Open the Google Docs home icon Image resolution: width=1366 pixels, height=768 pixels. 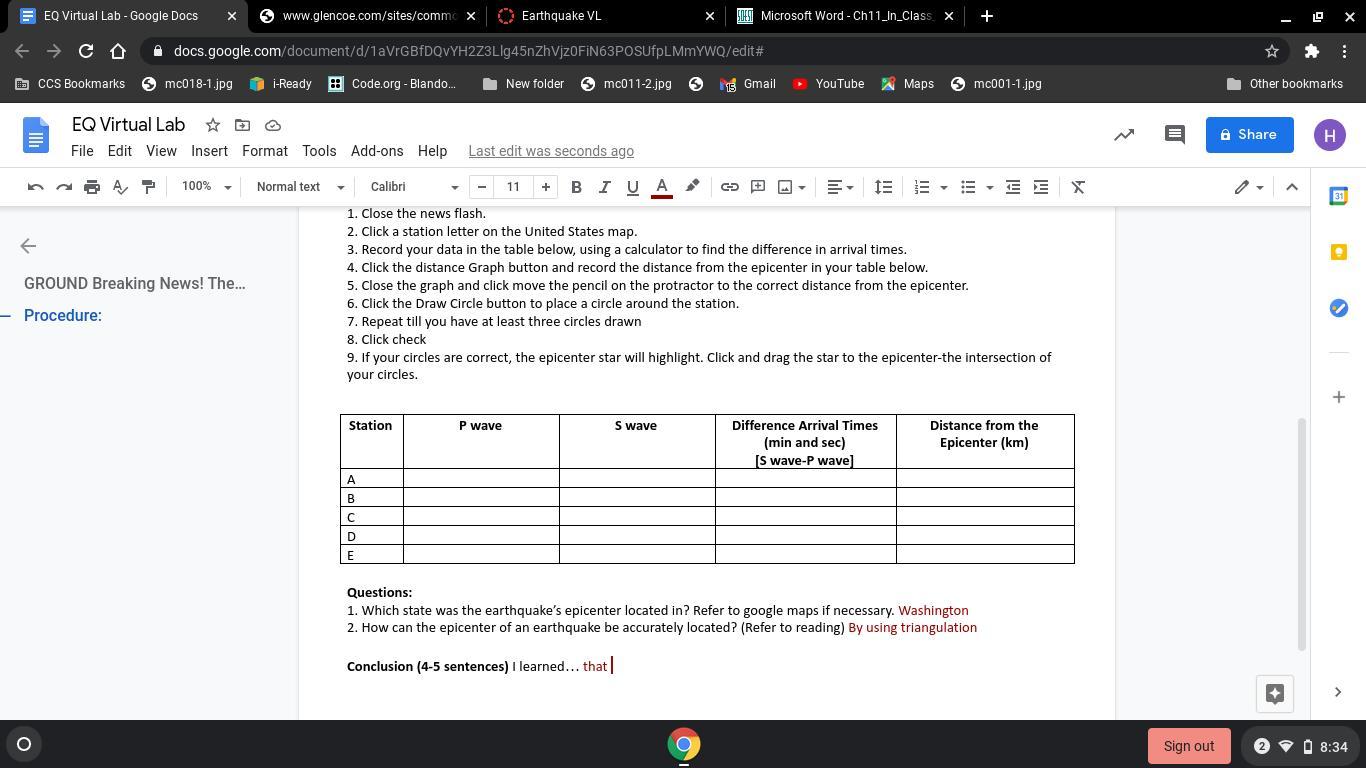coord(35,136)
